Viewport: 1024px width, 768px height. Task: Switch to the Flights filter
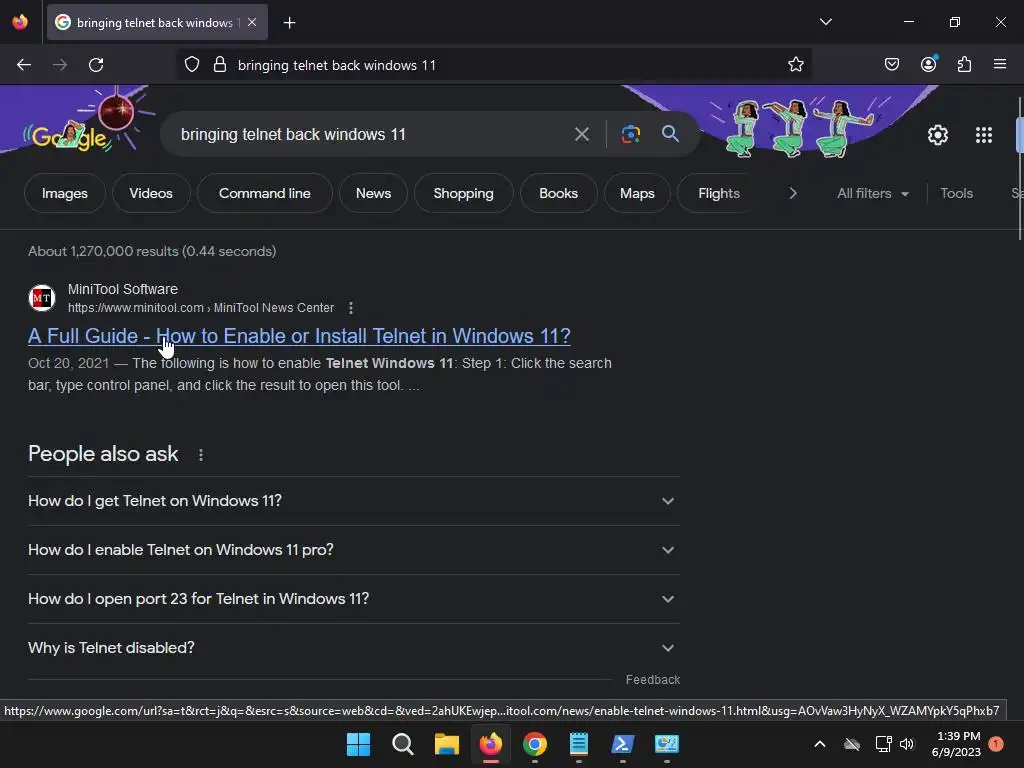[719, 193]
